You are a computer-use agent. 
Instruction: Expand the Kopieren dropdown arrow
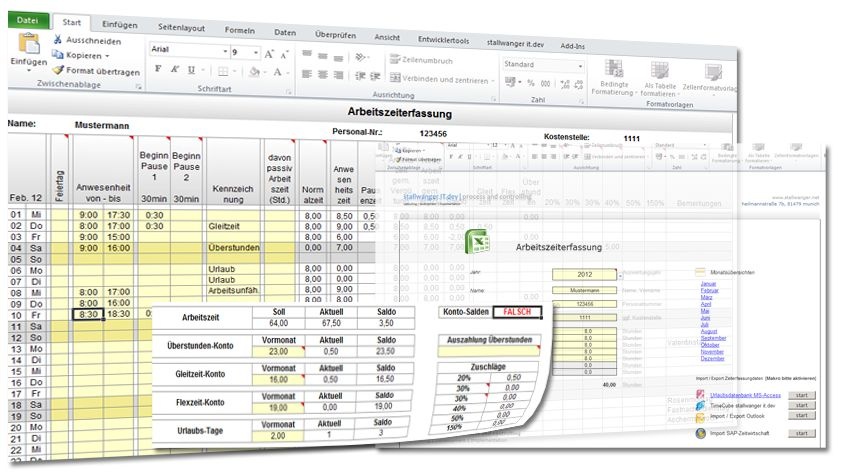click(x=107, y=56)
